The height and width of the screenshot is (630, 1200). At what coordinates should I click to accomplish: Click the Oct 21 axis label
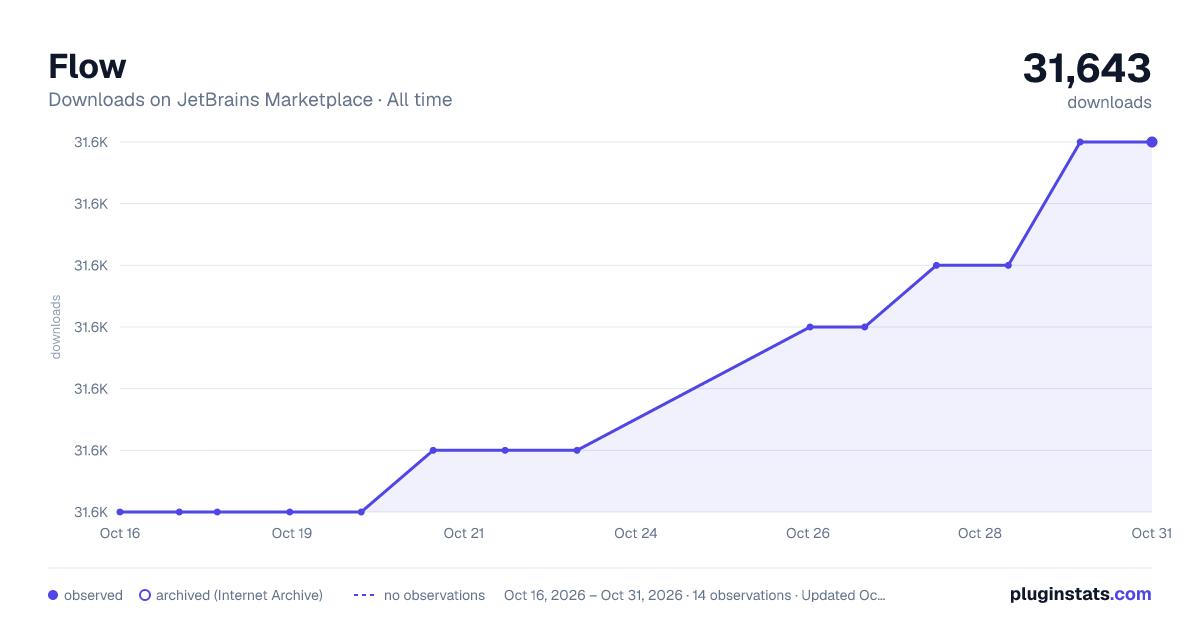click(464, 533)
